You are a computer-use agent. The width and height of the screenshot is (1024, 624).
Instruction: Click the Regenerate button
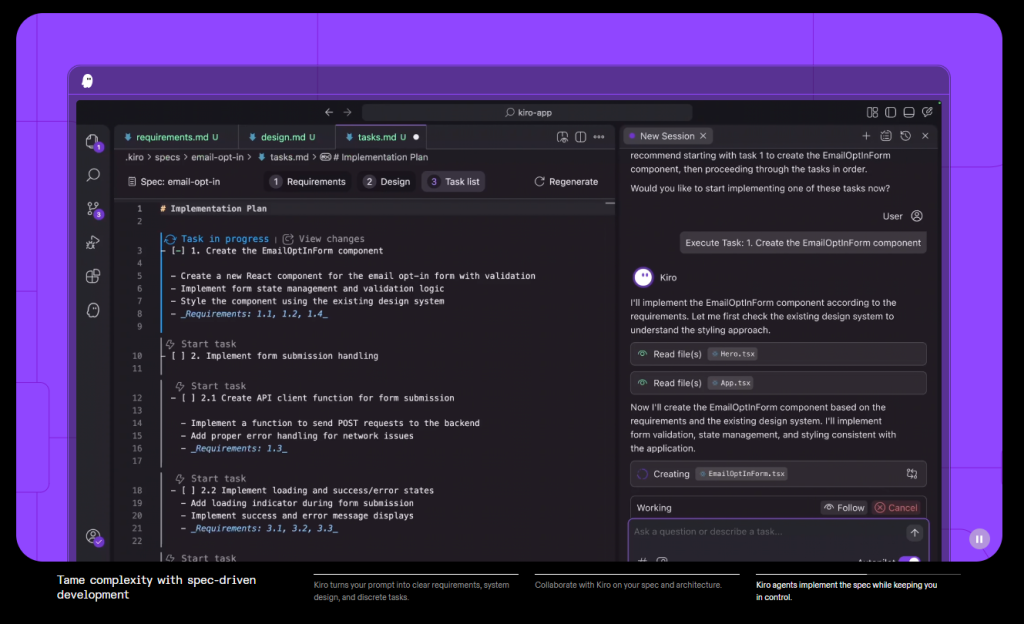(566, 181)
